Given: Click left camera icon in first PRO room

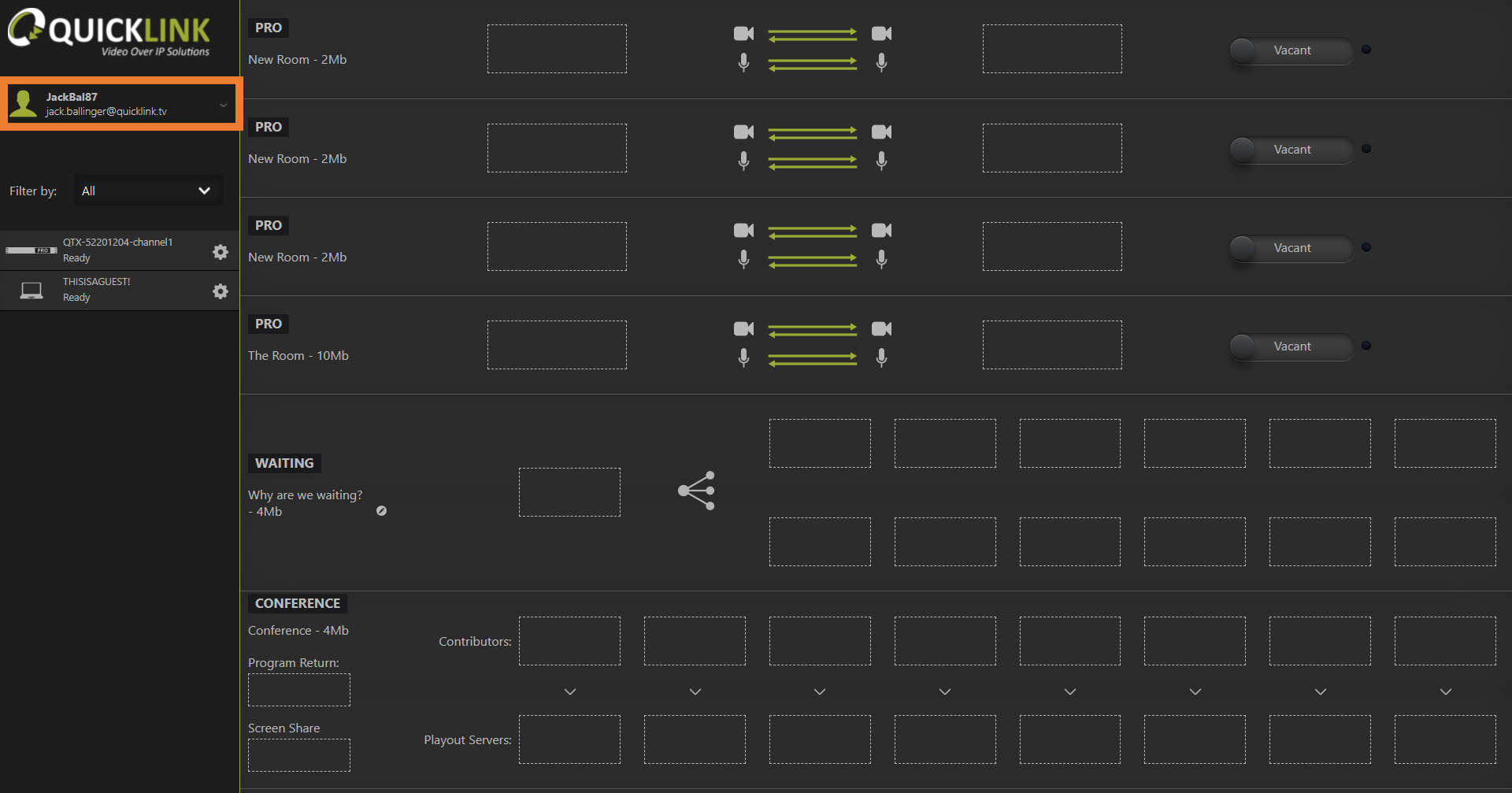Looking at the screenshot, I should (743, 33).
